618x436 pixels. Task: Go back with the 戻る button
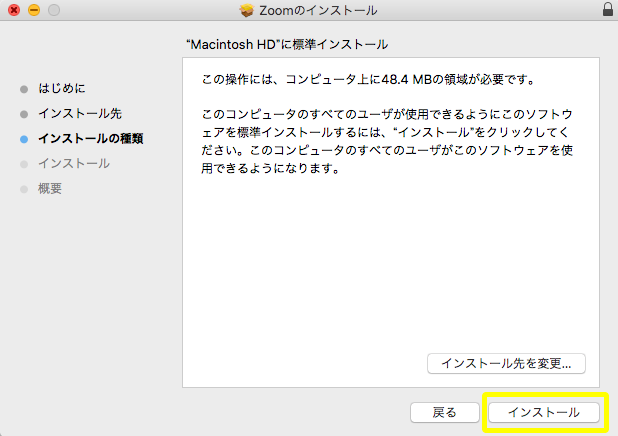[x=444, y=412]
